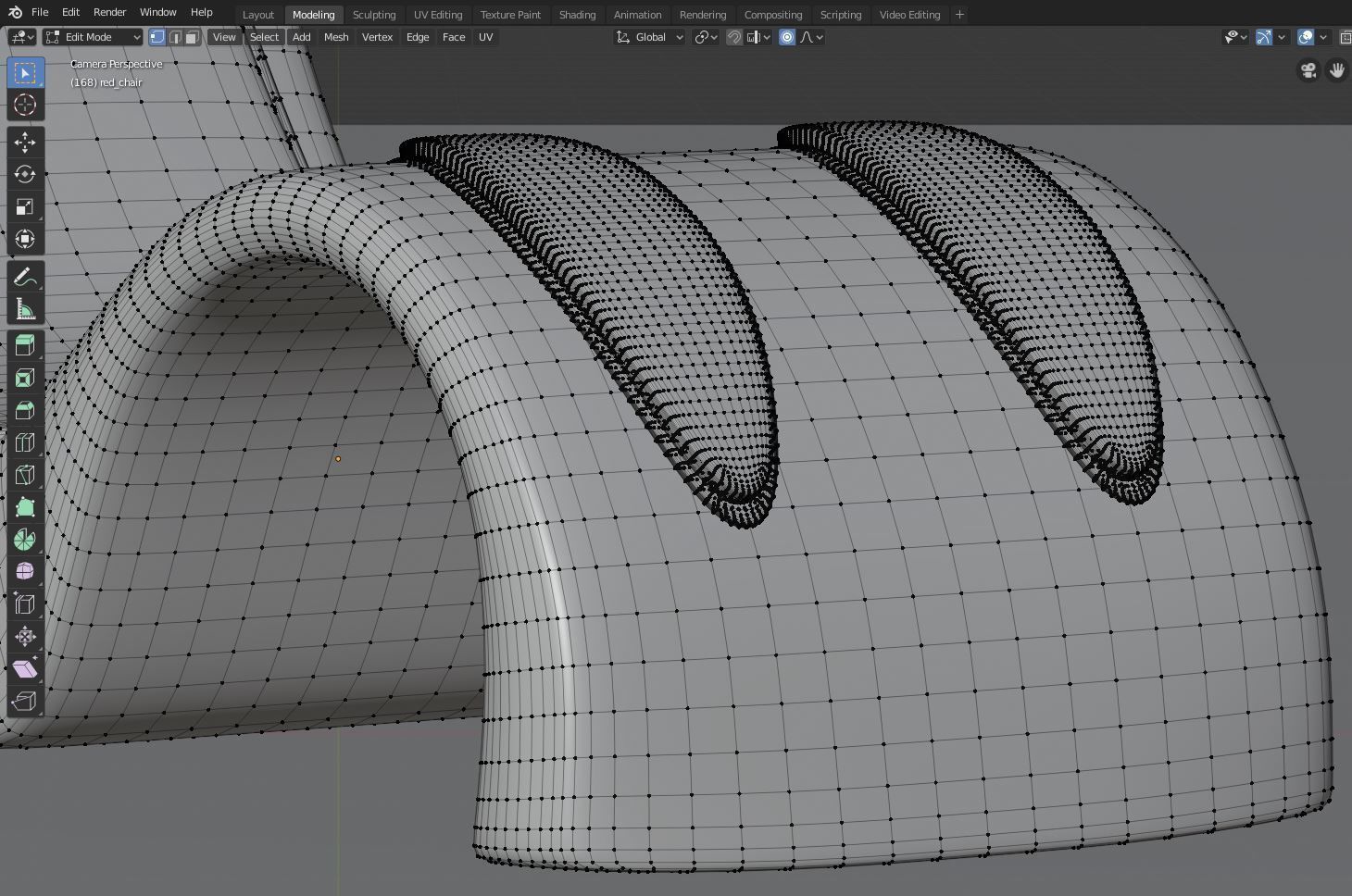Toggle X-ray at viewport header edge

(1346, 37)
